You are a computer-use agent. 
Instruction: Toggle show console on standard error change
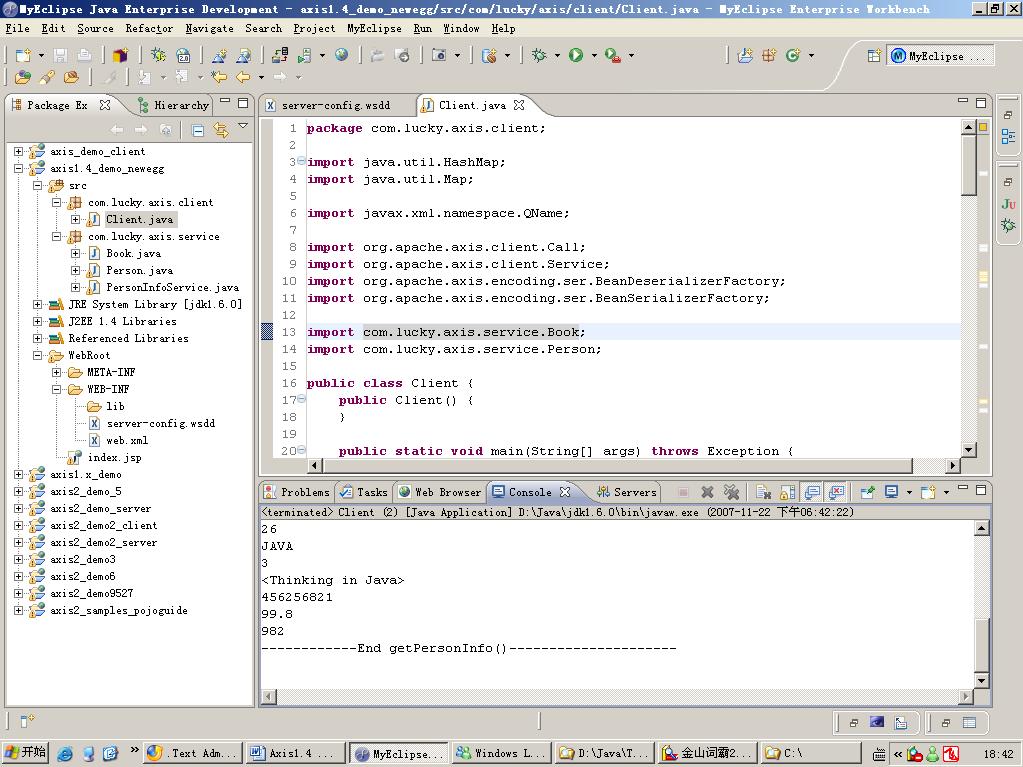836,492
